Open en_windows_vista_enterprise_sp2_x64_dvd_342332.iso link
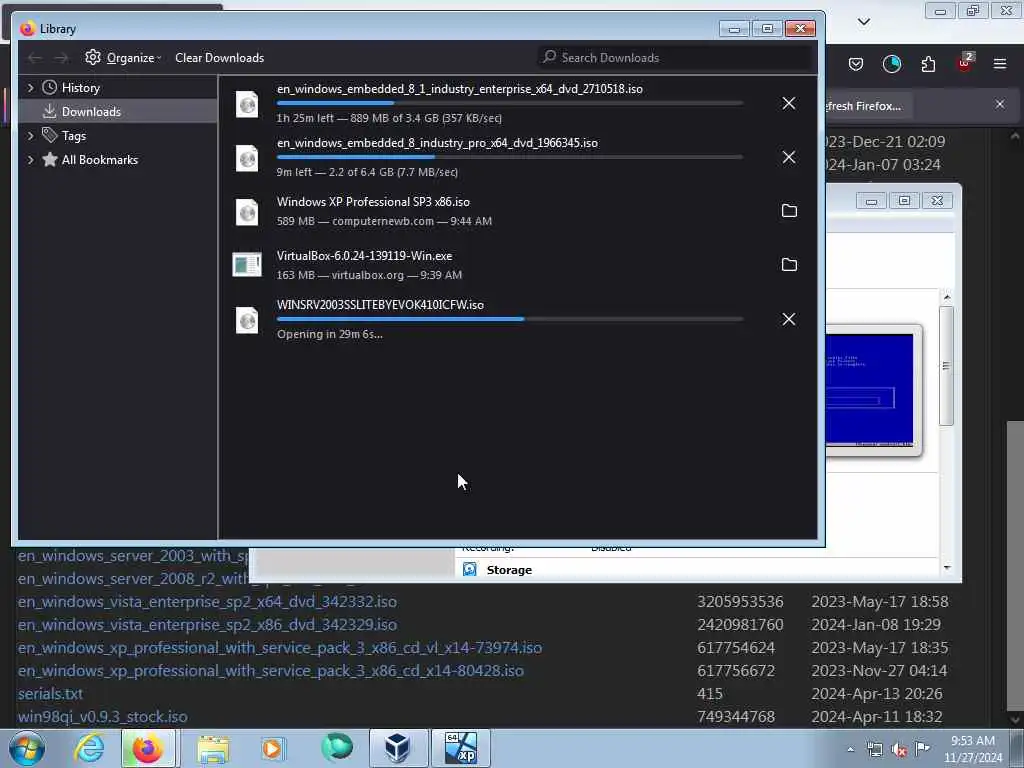The height and width of the screenshot is (768, 1024). pyautogui.click(x=207, y=601)
